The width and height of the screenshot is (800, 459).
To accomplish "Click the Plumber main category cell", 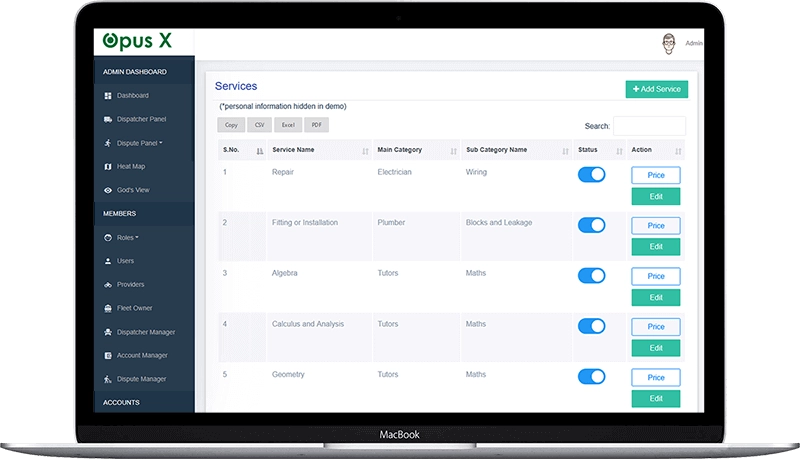I will tap(391, 222).
